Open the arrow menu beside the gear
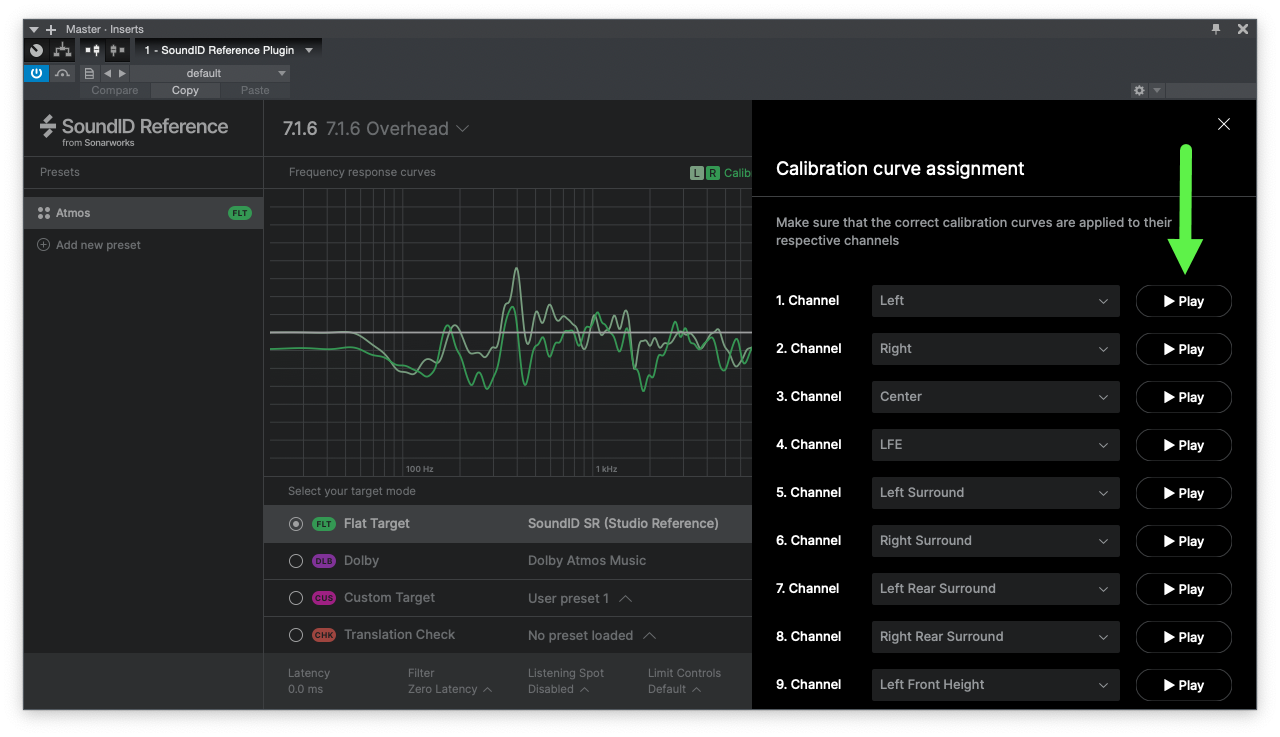1280x737 pixels. (x=1157, y=90)
